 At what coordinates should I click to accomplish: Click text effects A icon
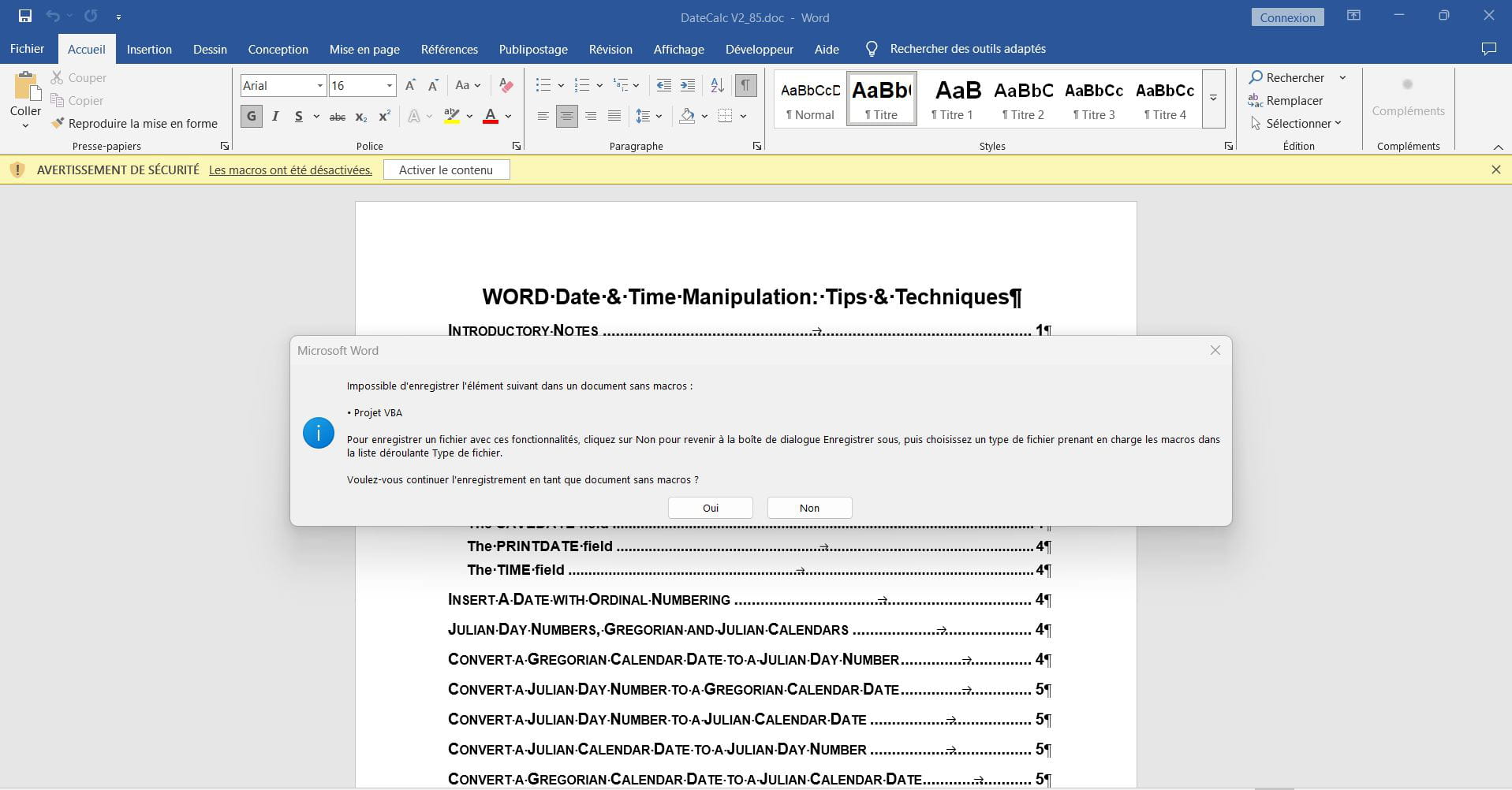click(x=414, y=116)
